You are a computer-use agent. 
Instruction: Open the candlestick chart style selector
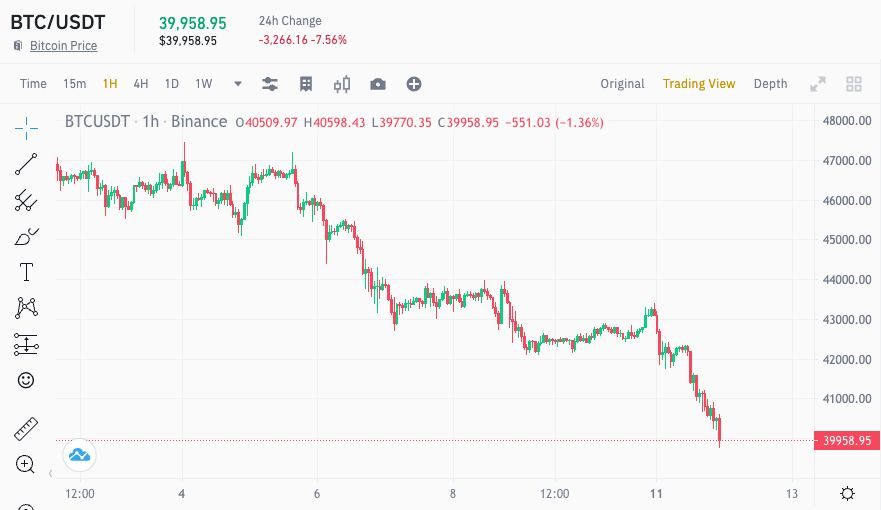point(342,84)
